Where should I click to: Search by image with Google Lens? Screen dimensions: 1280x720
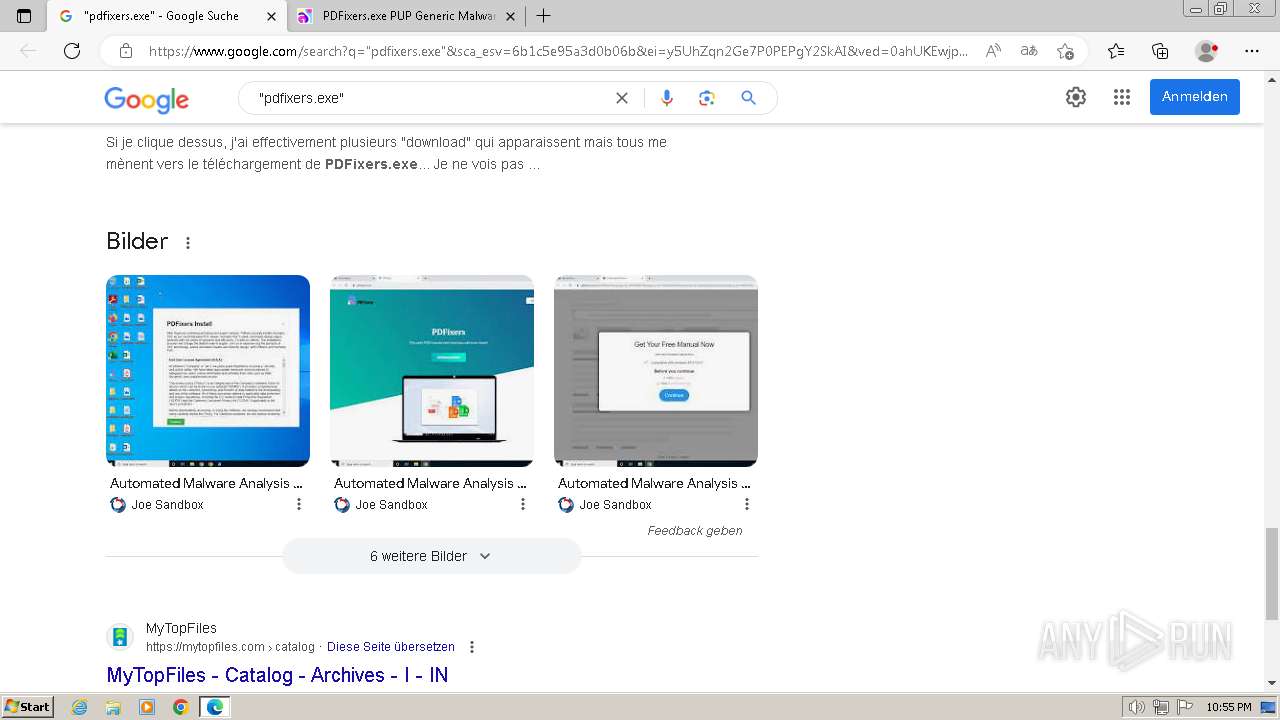tap(707, 98)
